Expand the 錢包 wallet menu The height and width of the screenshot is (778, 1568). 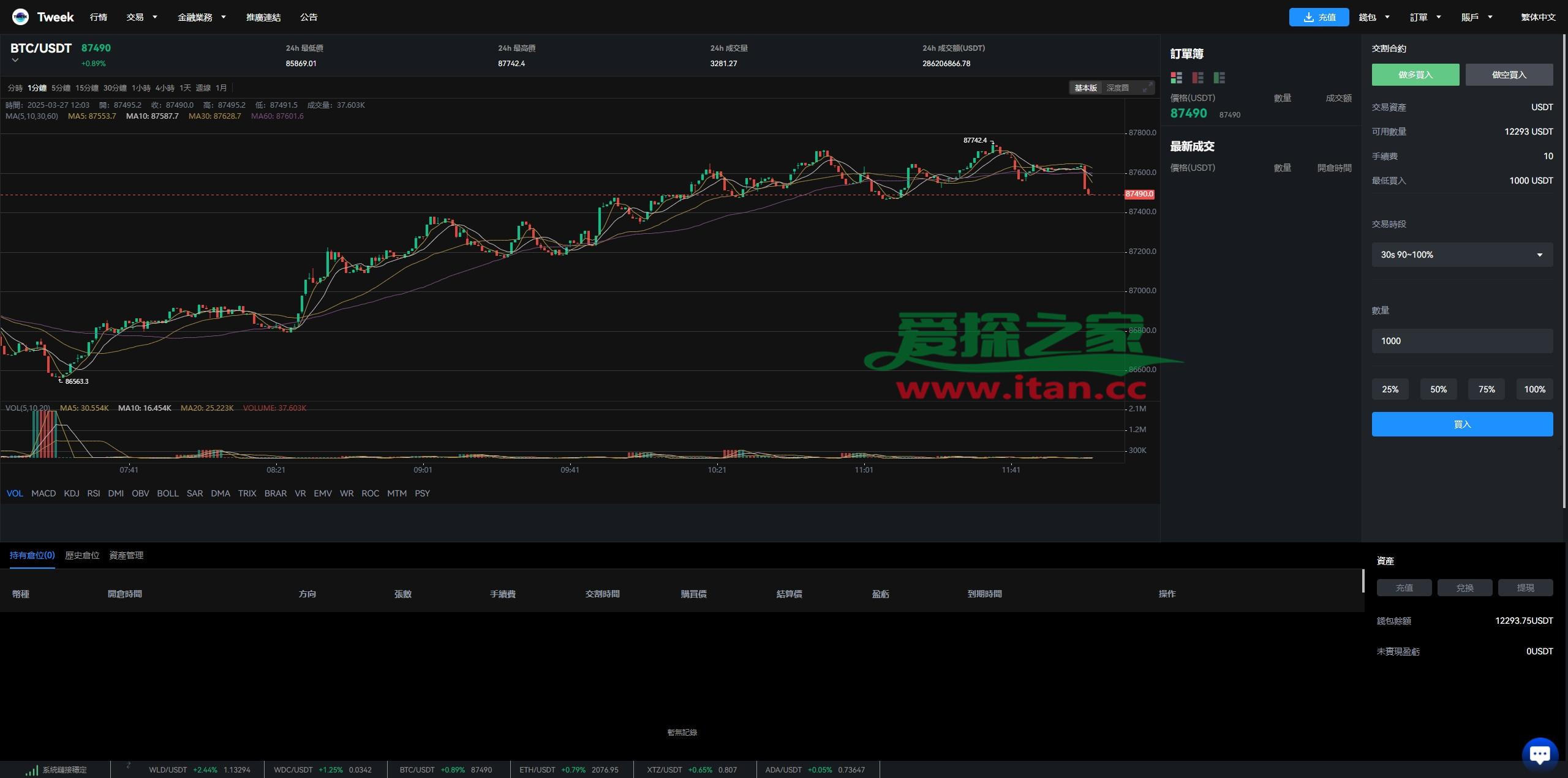[x=1374, y=17]
